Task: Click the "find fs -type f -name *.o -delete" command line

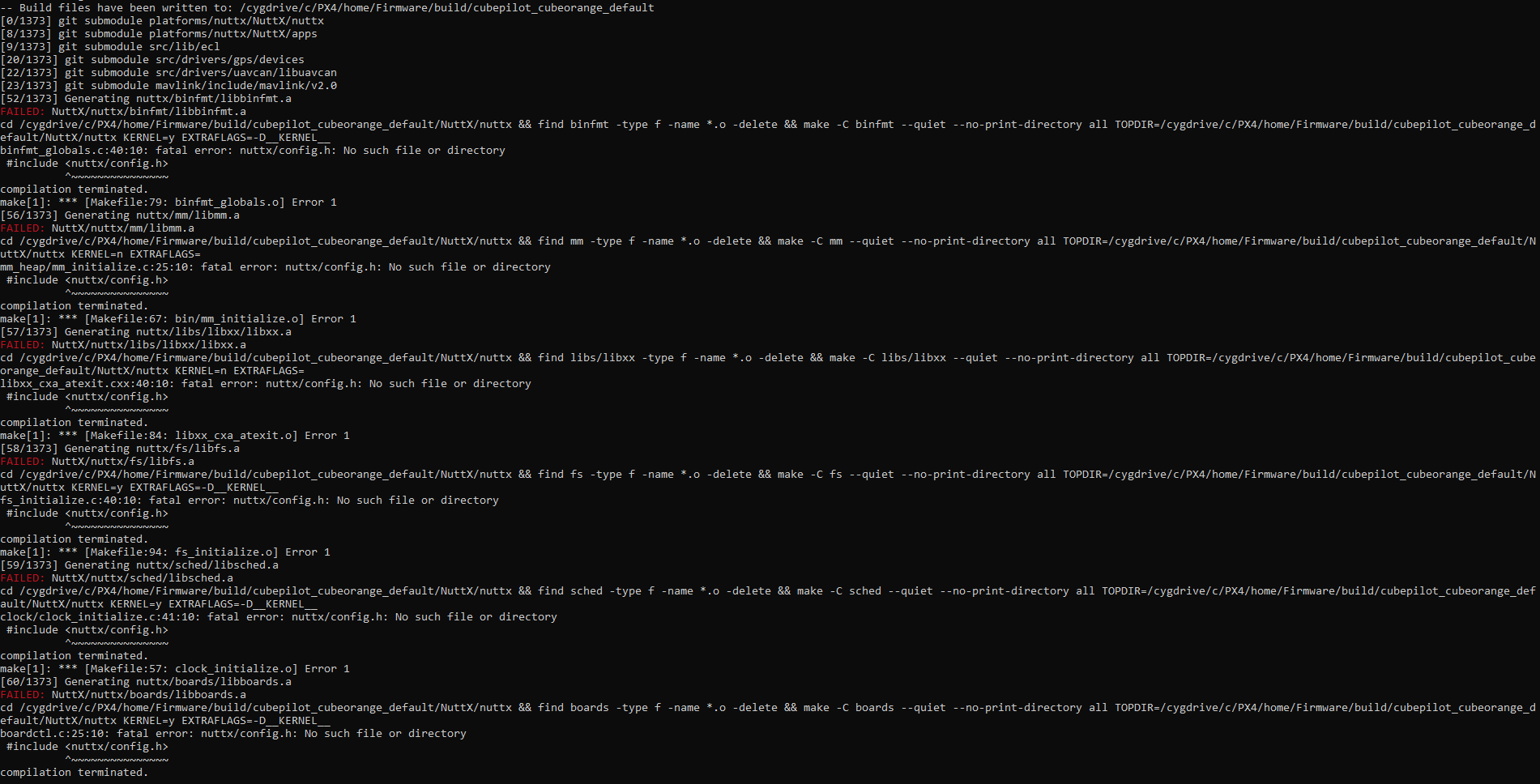Action: point(768,474)
